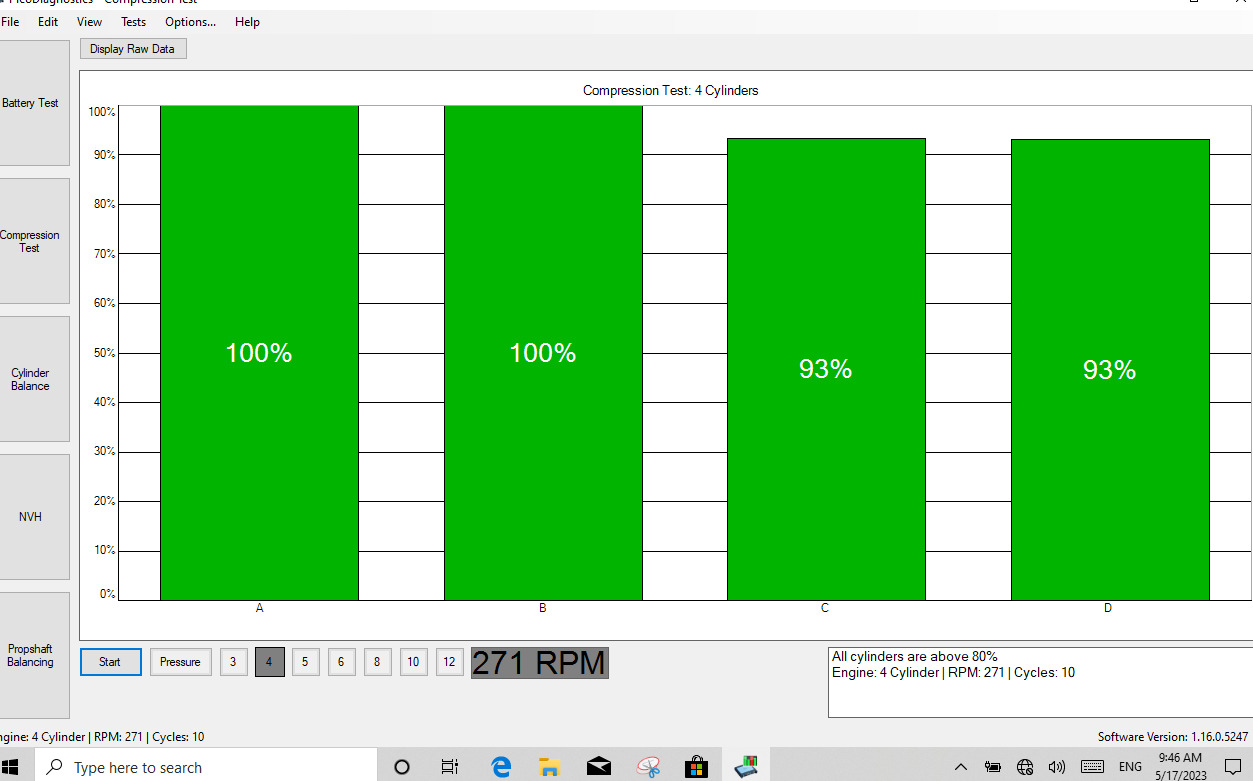1253x781 pixels.
Task: Open the File menu
Action: [10, 22]
